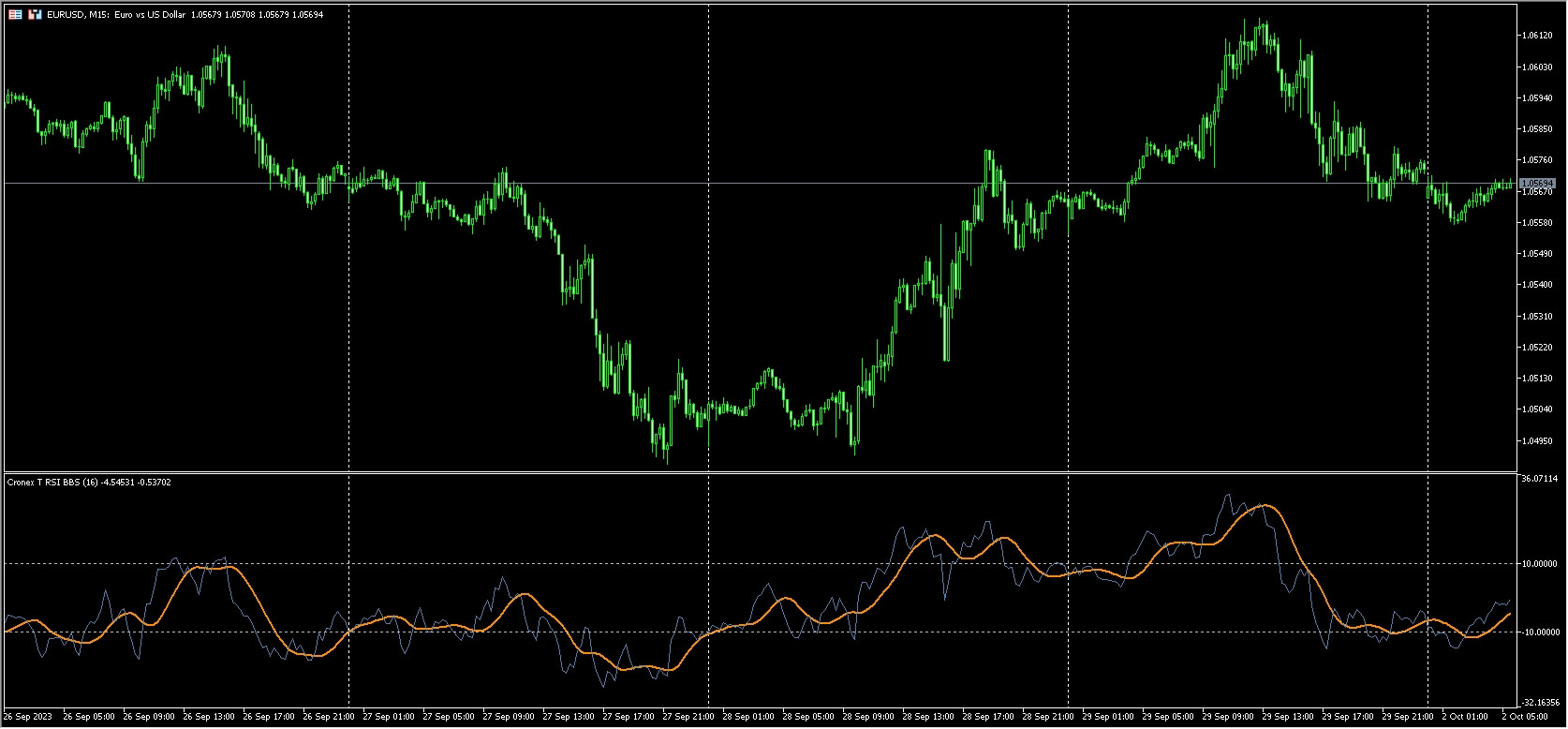Click the 26 Sep 09:00 time label
This screenshot has height=729, width=1568.
[x=149, y=717]
